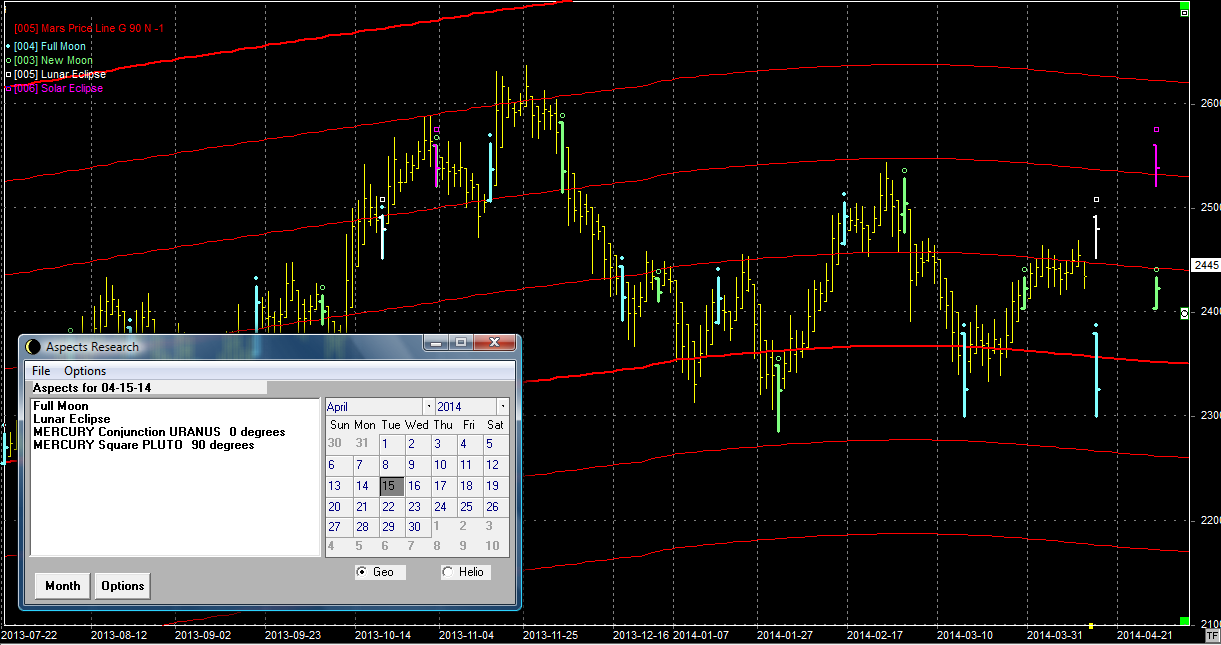Open the File menu
1221x645 pixels.
point(41,371)
